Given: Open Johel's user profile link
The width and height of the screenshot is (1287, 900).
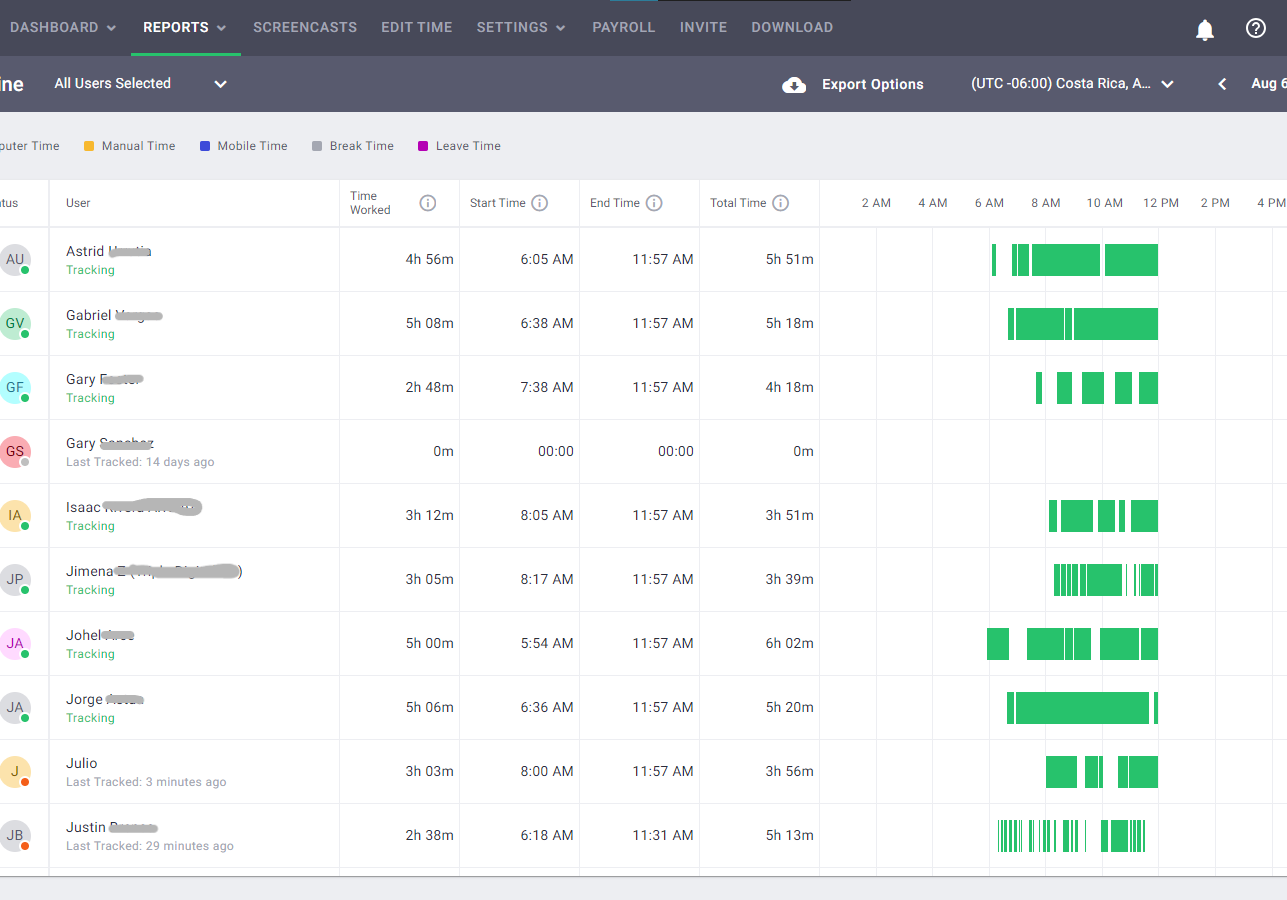Looking at the screenshot, I should pyautogui.click(x=100, y=635).
